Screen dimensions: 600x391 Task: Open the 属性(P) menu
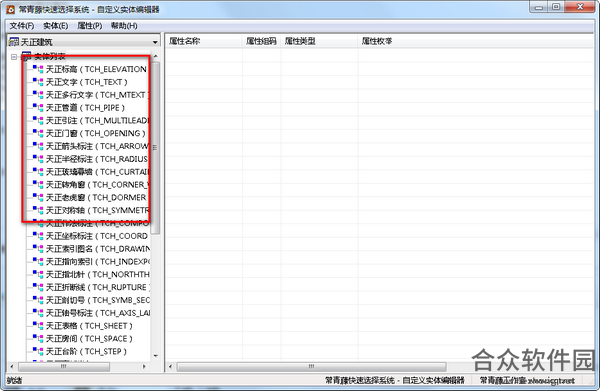(90, 26)
